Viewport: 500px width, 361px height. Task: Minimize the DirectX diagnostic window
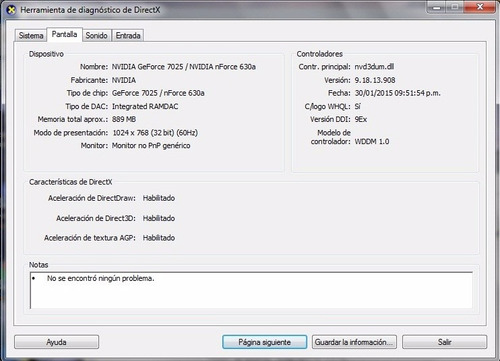(437, 7)
